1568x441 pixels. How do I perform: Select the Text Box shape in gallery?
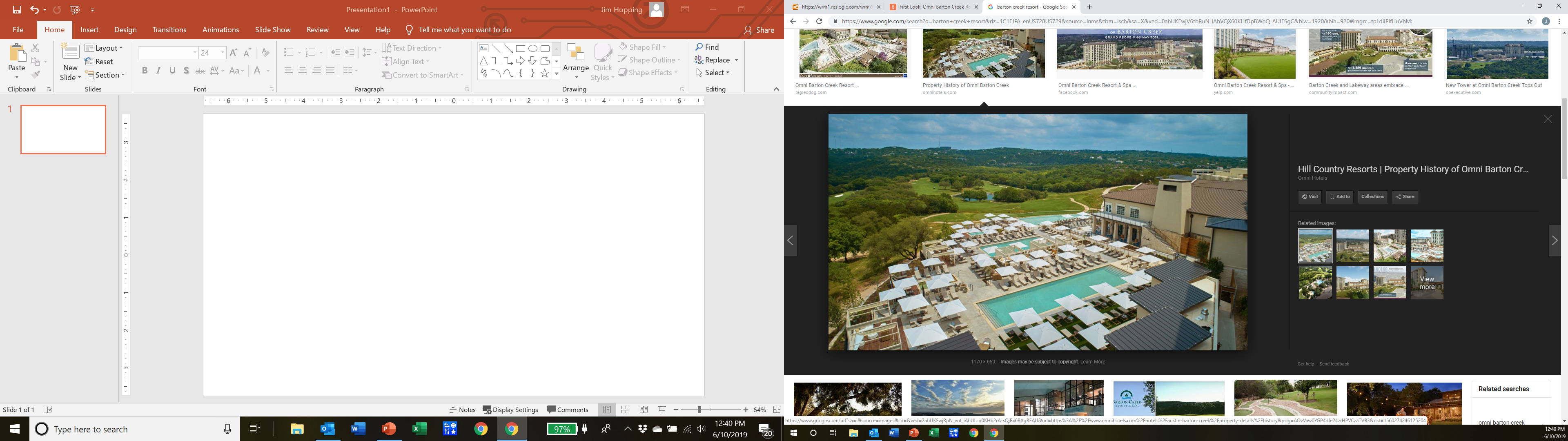(x=483, y=49)
